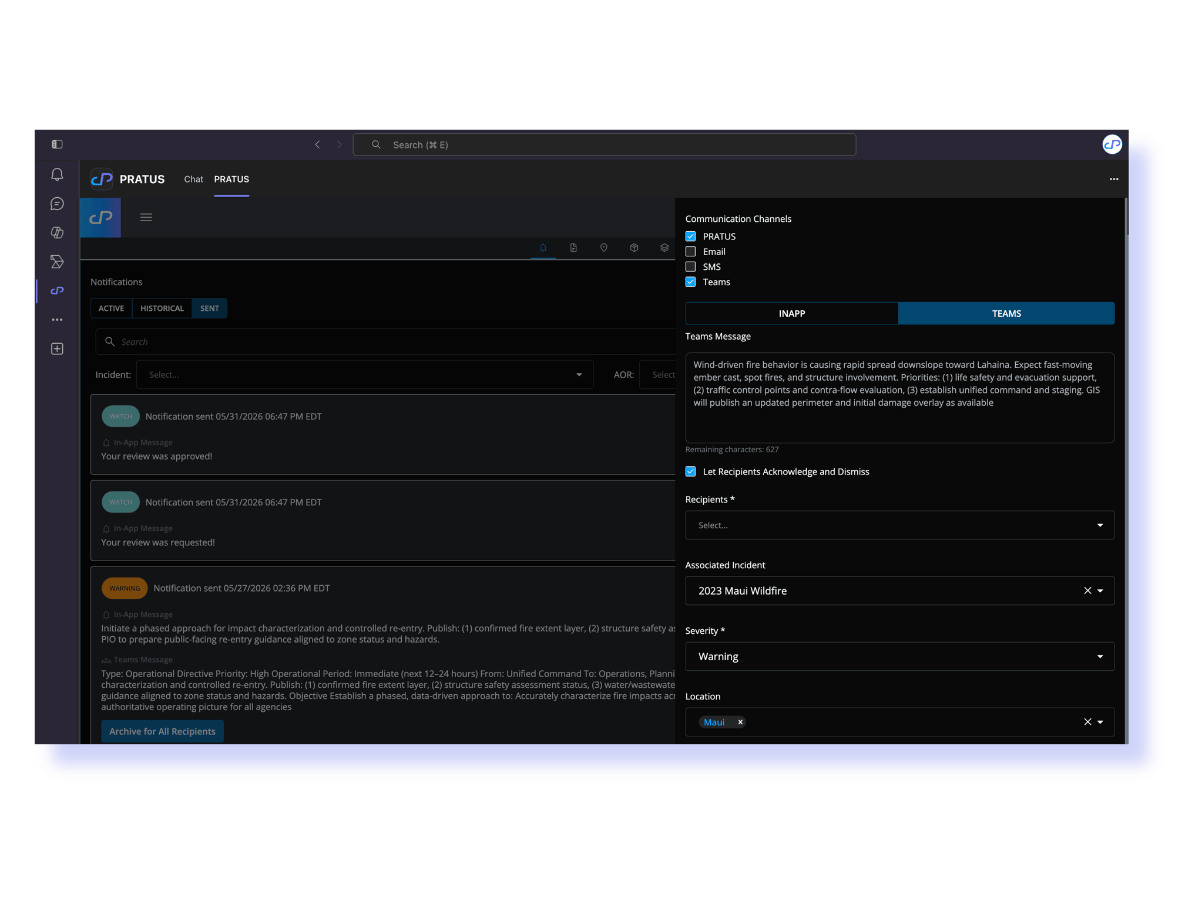Check the SMS channel checkbox
The width and height of the screenshot is (1200, 900).
click(x=690, y=267)
